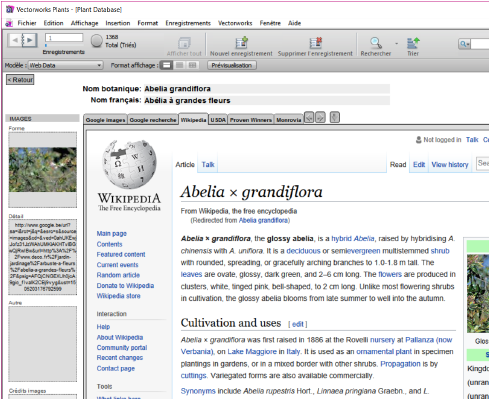Open Rechercher magnifier tool

tap(376, 43)
